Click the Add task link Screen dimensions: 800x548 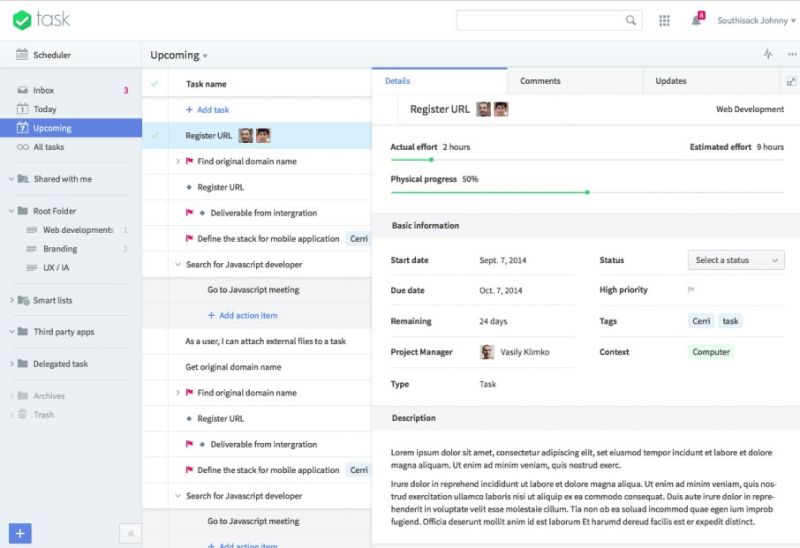208,110
